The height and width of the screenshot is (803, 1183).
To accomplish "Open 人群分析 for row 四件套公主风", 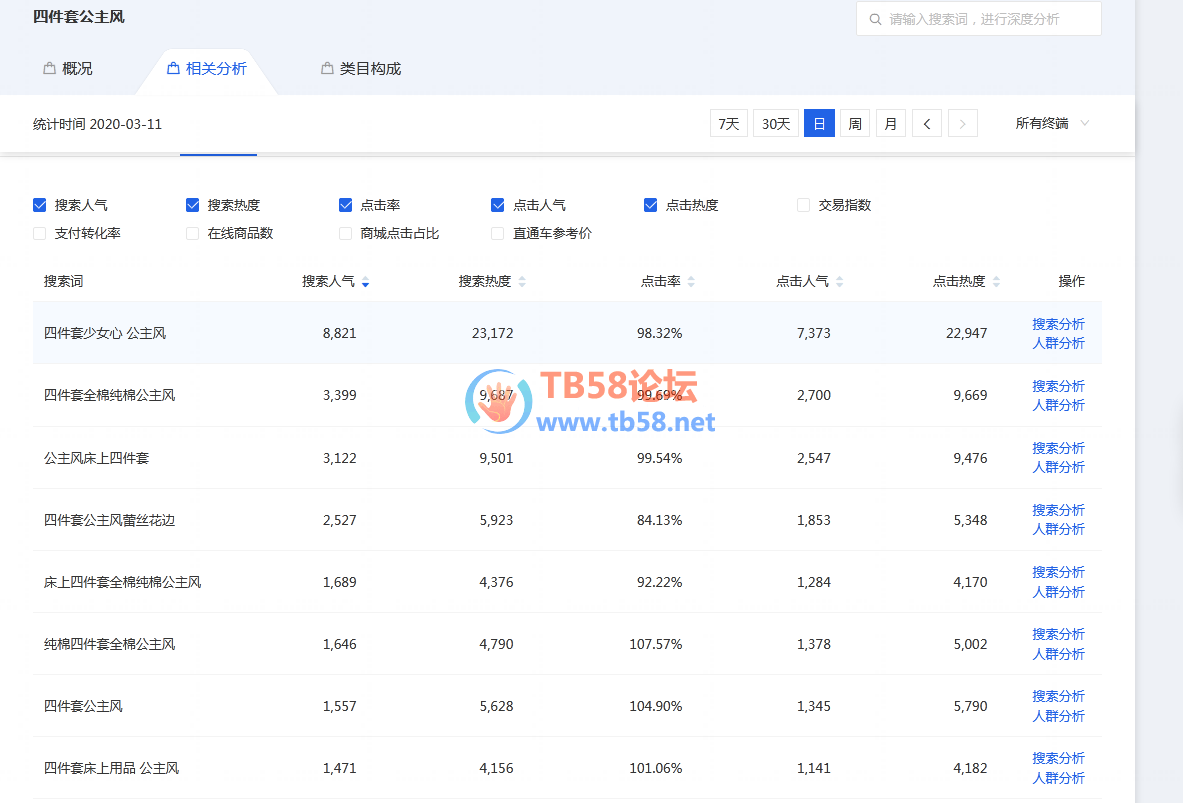I will click(x=1059, y=715).
